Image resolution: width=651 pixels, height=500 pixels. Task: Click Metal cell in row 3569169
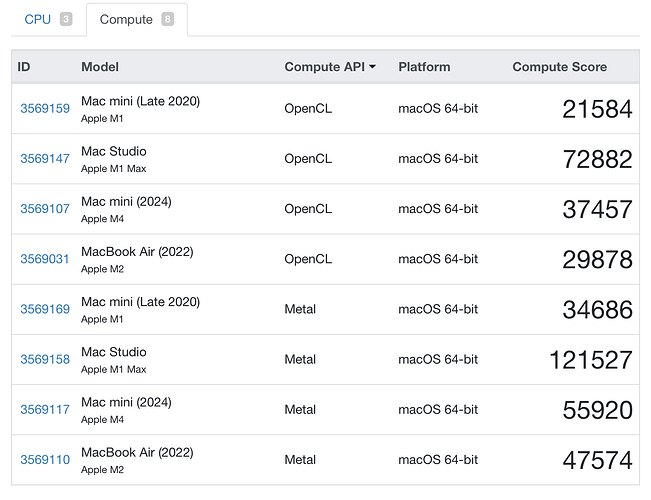click(x=300, y=309)
